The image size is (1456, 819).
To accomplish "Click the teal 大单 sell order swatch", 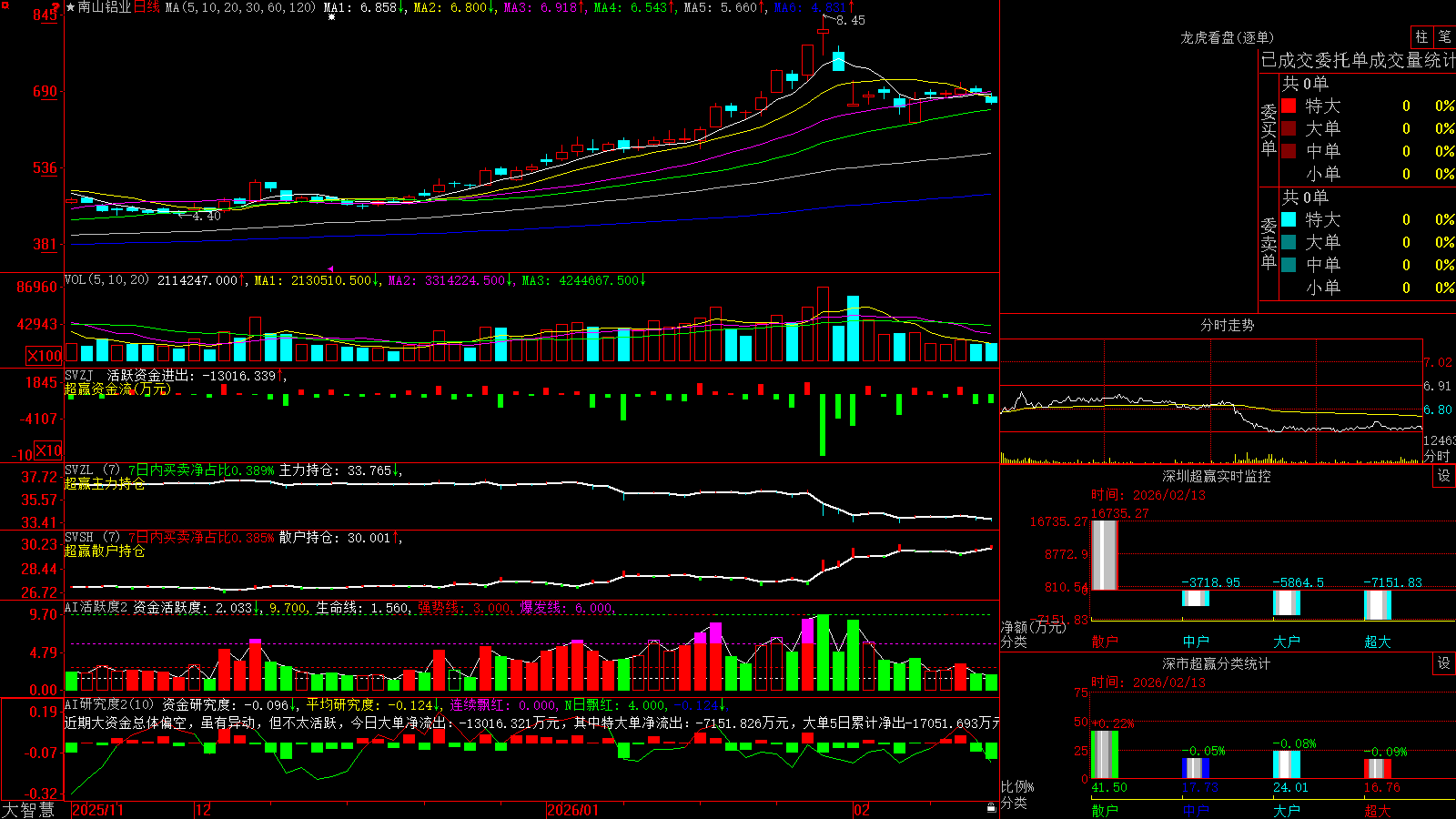I will (1289, 242).
